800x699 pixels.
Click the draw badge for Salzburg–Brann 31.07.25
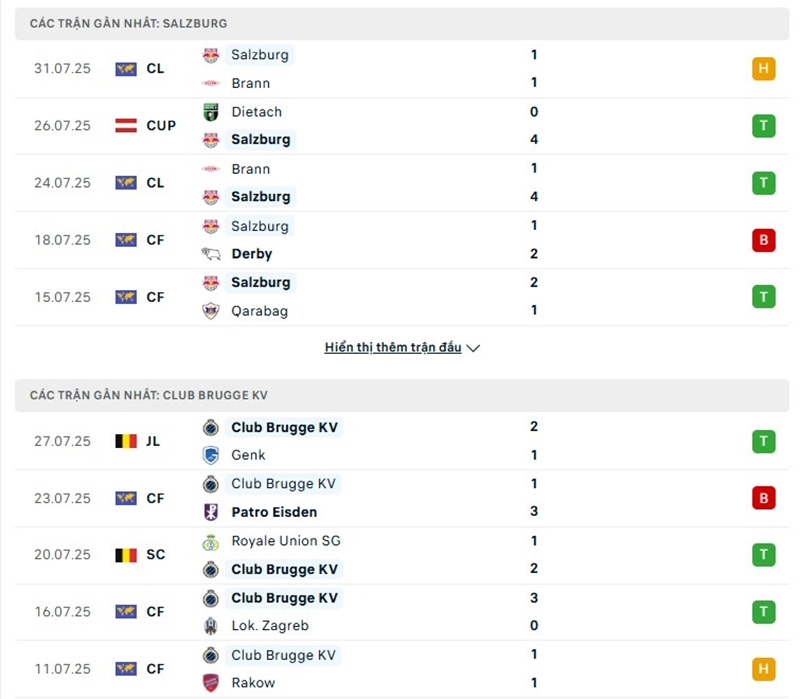click(764, 69)
